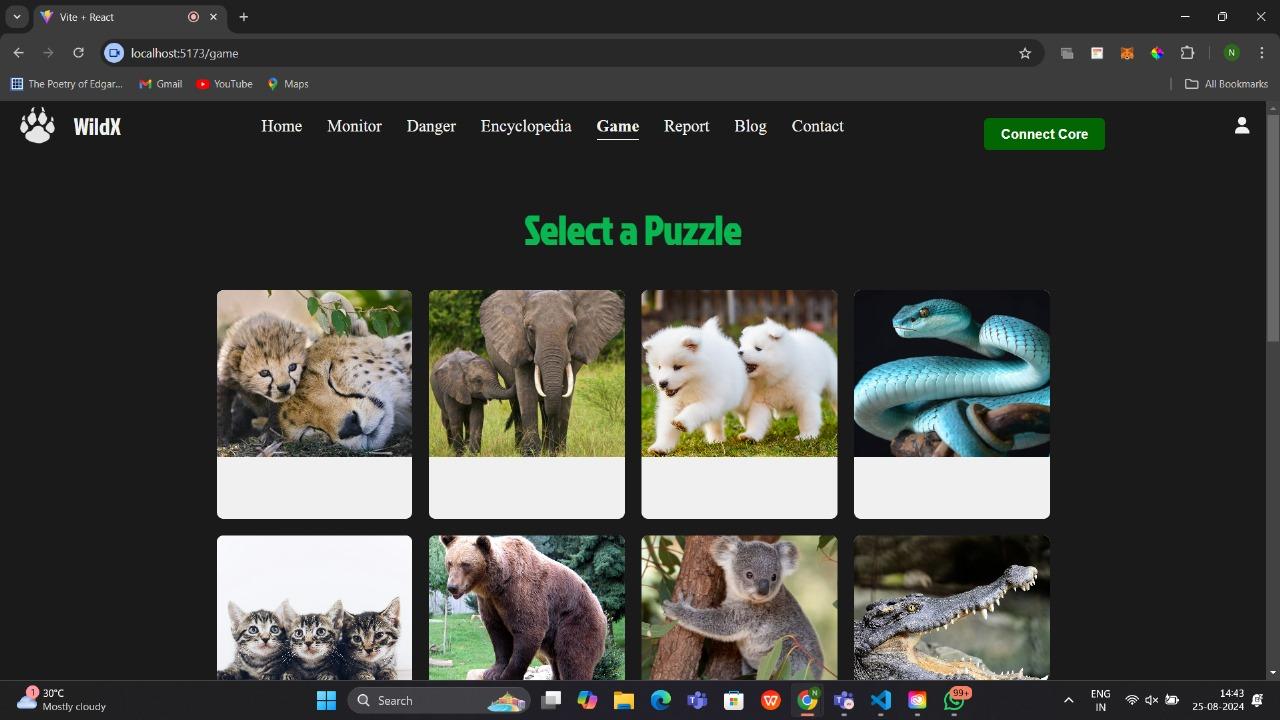Open the Encyclopedia page

[x=526, y=126]
